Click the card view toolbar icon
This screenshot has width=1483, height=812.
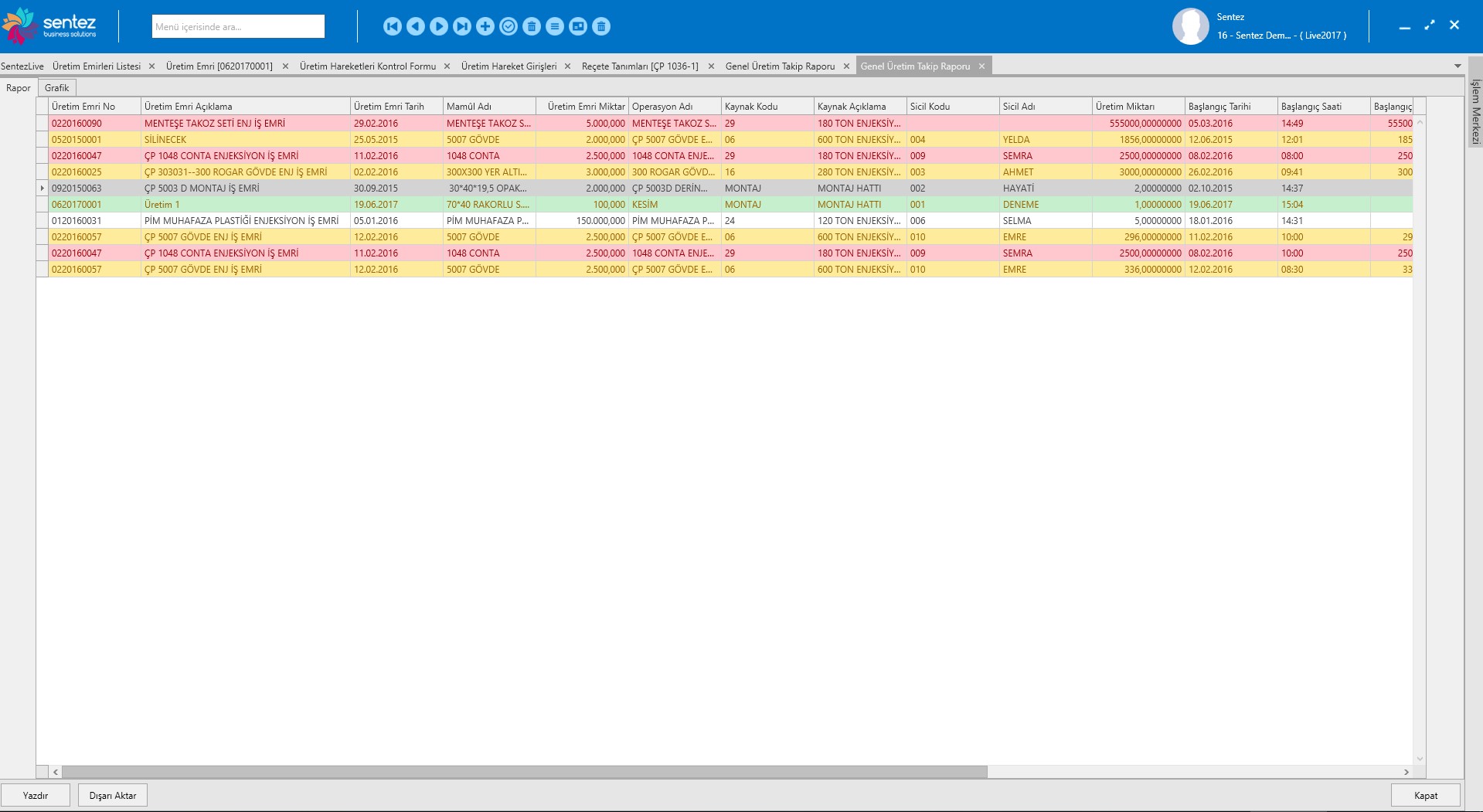coord(578,26)
